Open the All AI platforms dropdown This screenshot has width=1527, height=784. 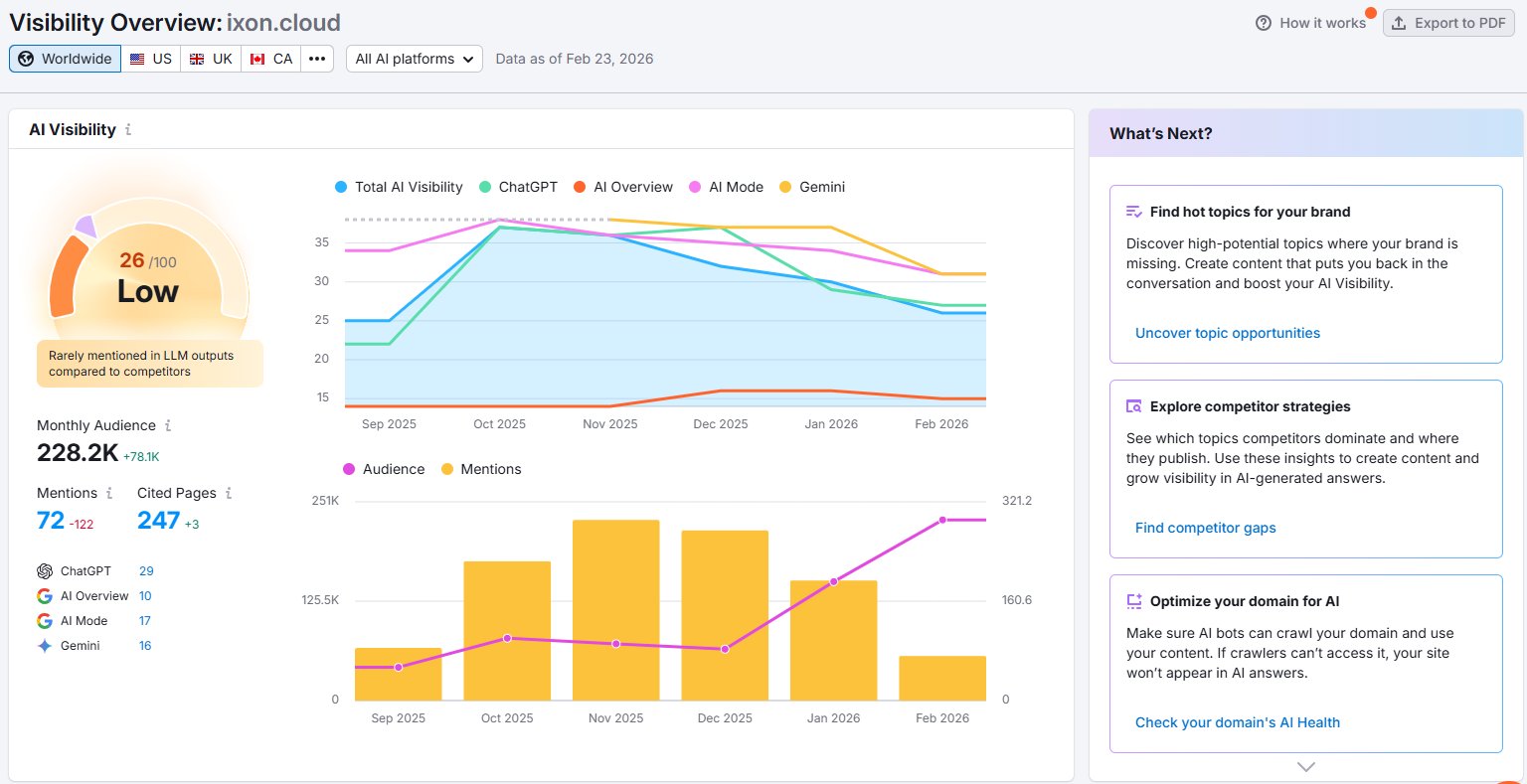pyautogui.click(x=415, y=59)
